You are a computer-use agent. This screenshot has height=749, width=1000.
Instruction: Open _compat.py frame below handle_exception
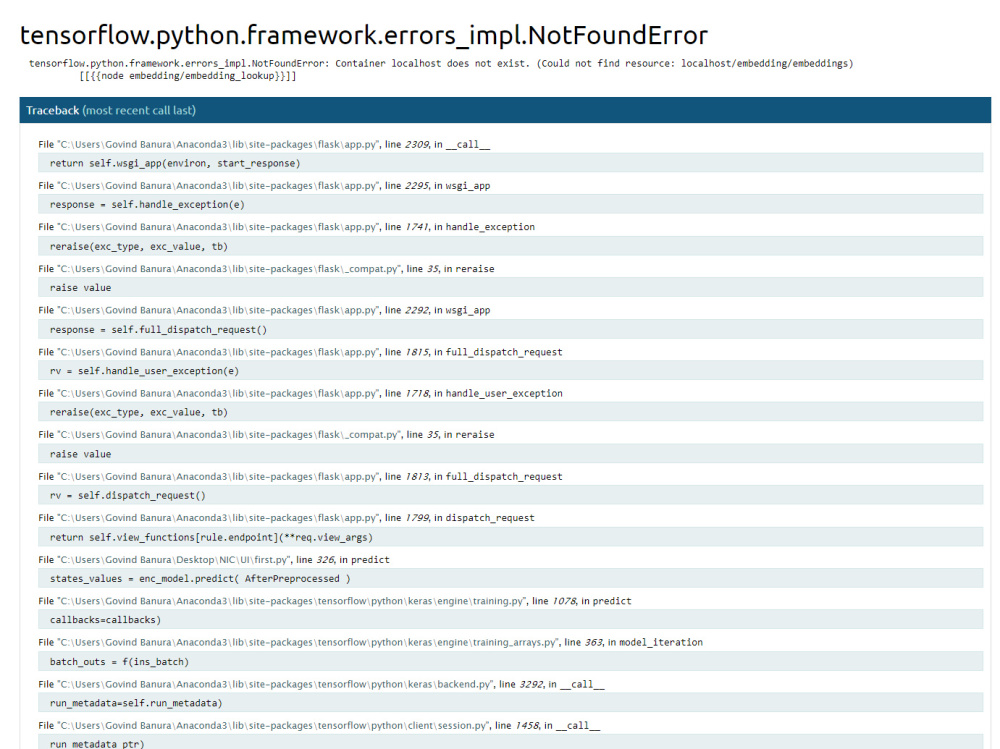click(x=266, y=269)
